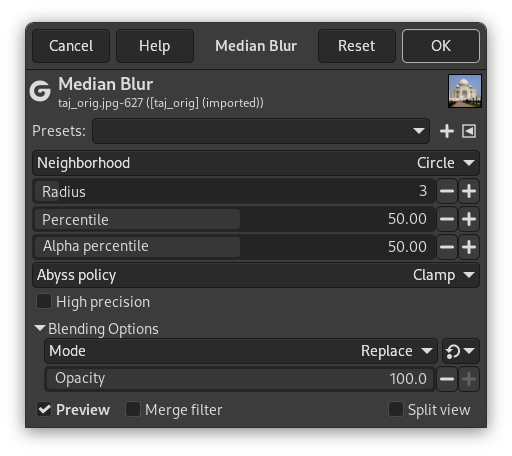Reset the Median Blur settings
This screenshot has height=456, width=512.
pyautogui.click(x=357, y=46)
